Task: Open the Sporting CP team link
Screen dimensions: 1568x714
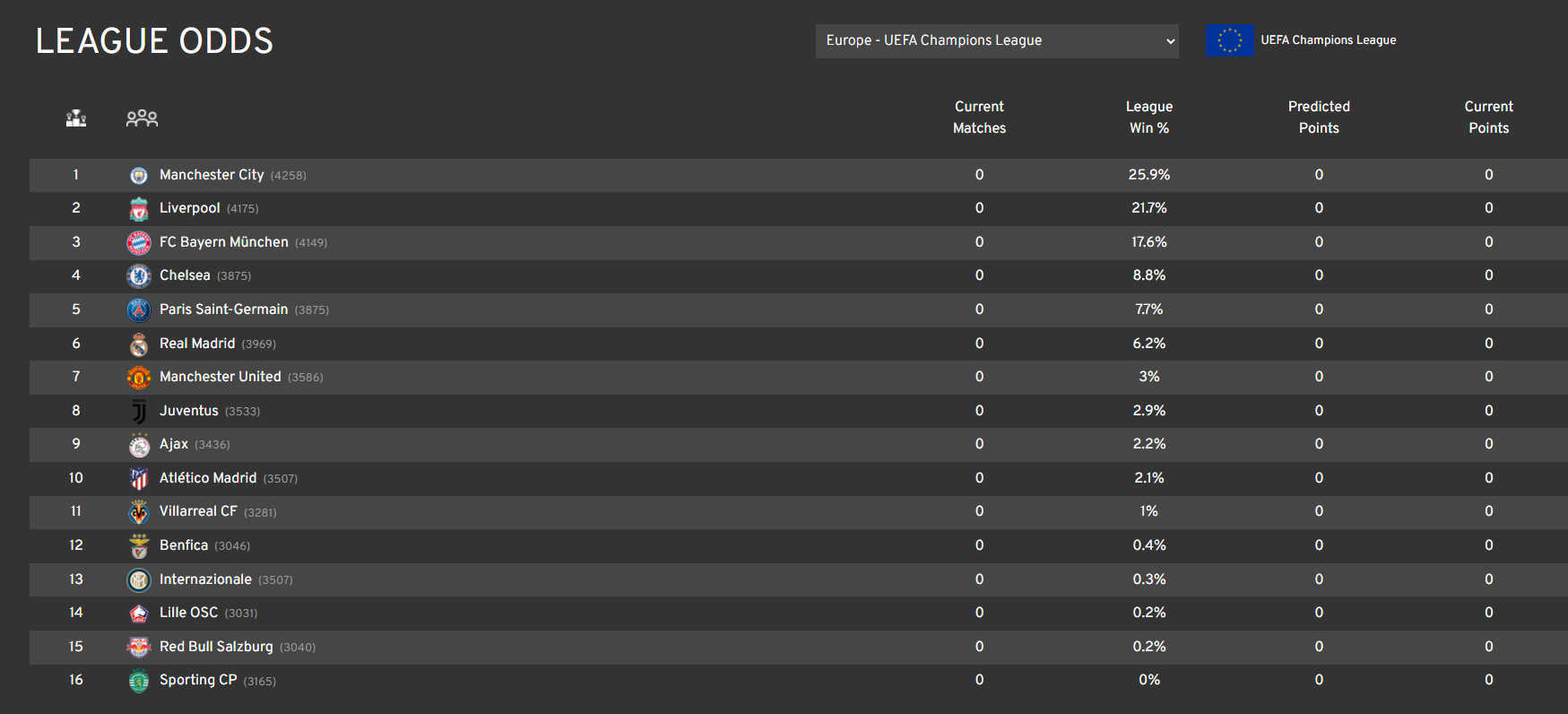Action: (198, 680)
